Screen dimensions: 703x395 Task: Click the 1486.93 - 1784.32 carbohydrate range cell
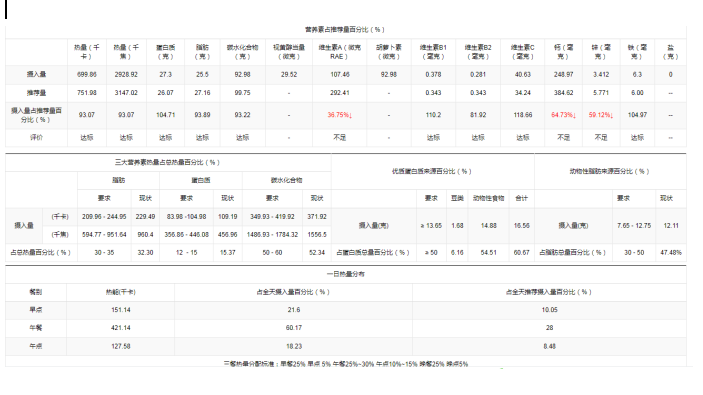272,234
